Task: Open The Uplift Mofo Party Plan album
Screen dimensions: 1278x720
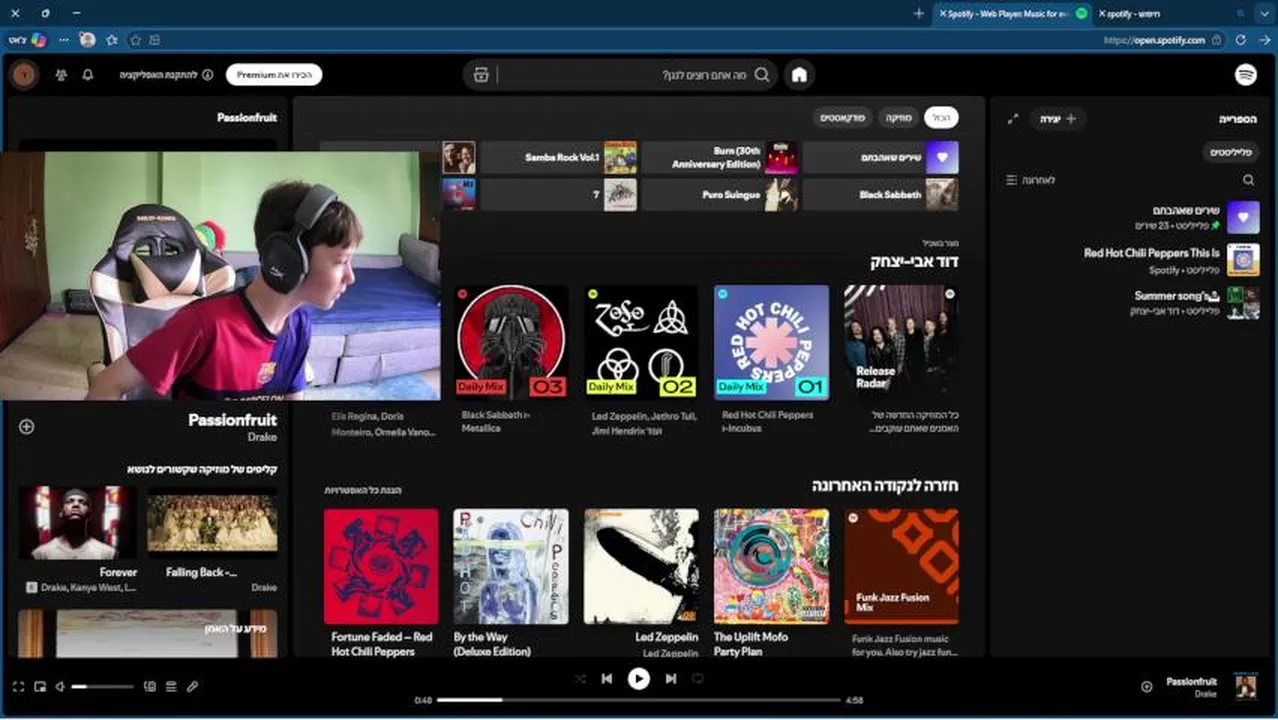Action: [x=771, y=581]
